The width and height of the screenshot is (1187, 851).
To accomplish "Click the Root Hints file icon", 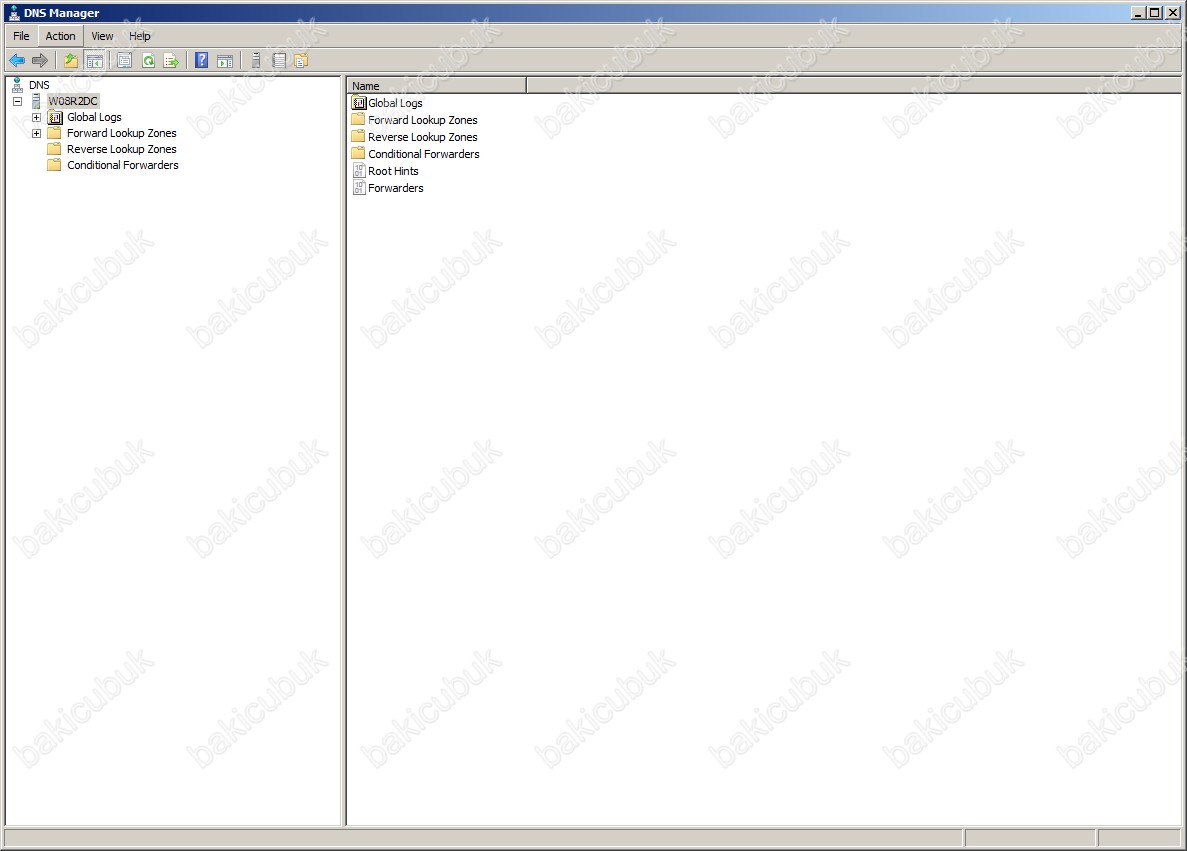I will 359,171.
